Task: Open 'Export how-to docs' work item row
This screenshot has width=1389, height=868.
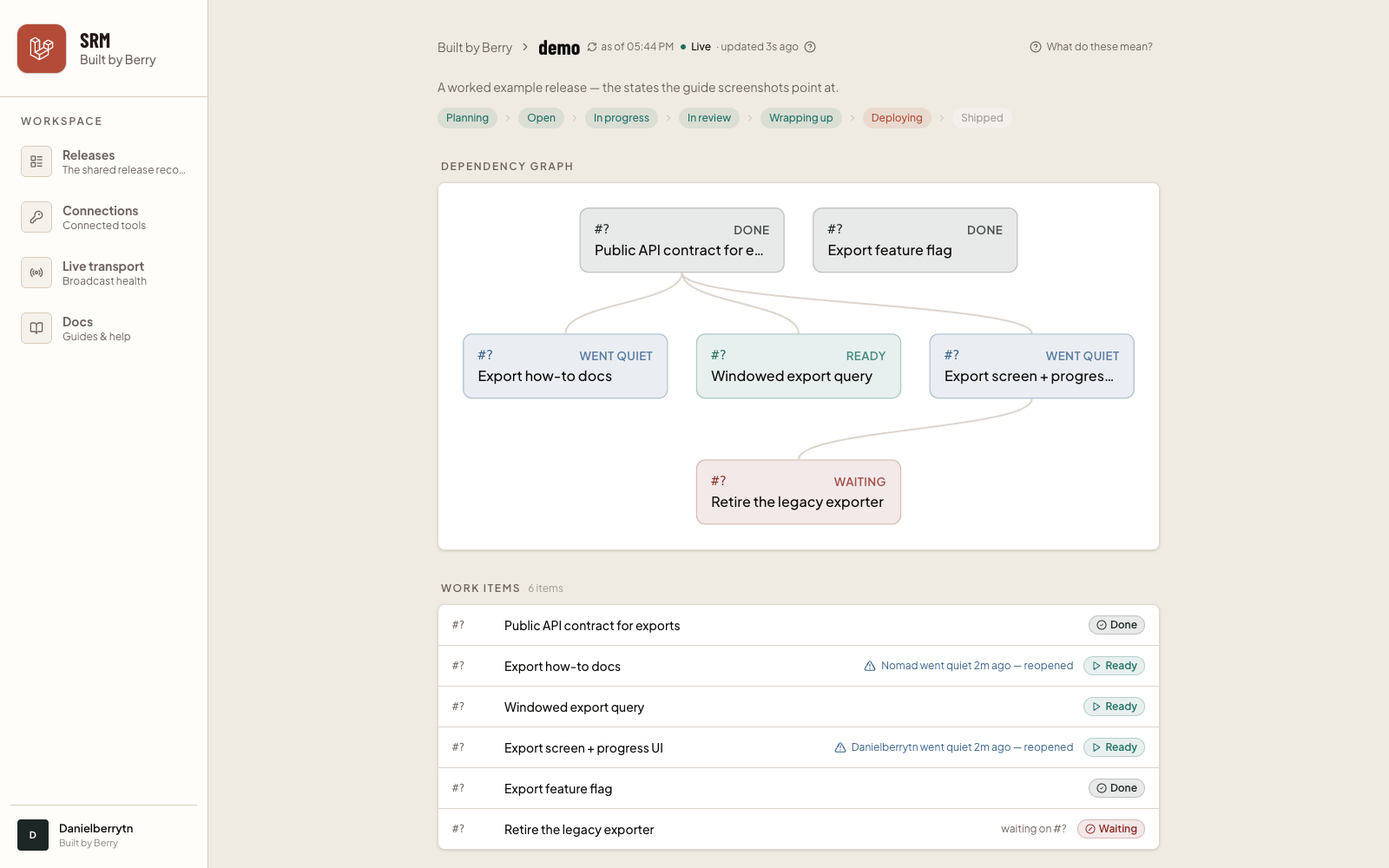Action: (x=799, y=666)
